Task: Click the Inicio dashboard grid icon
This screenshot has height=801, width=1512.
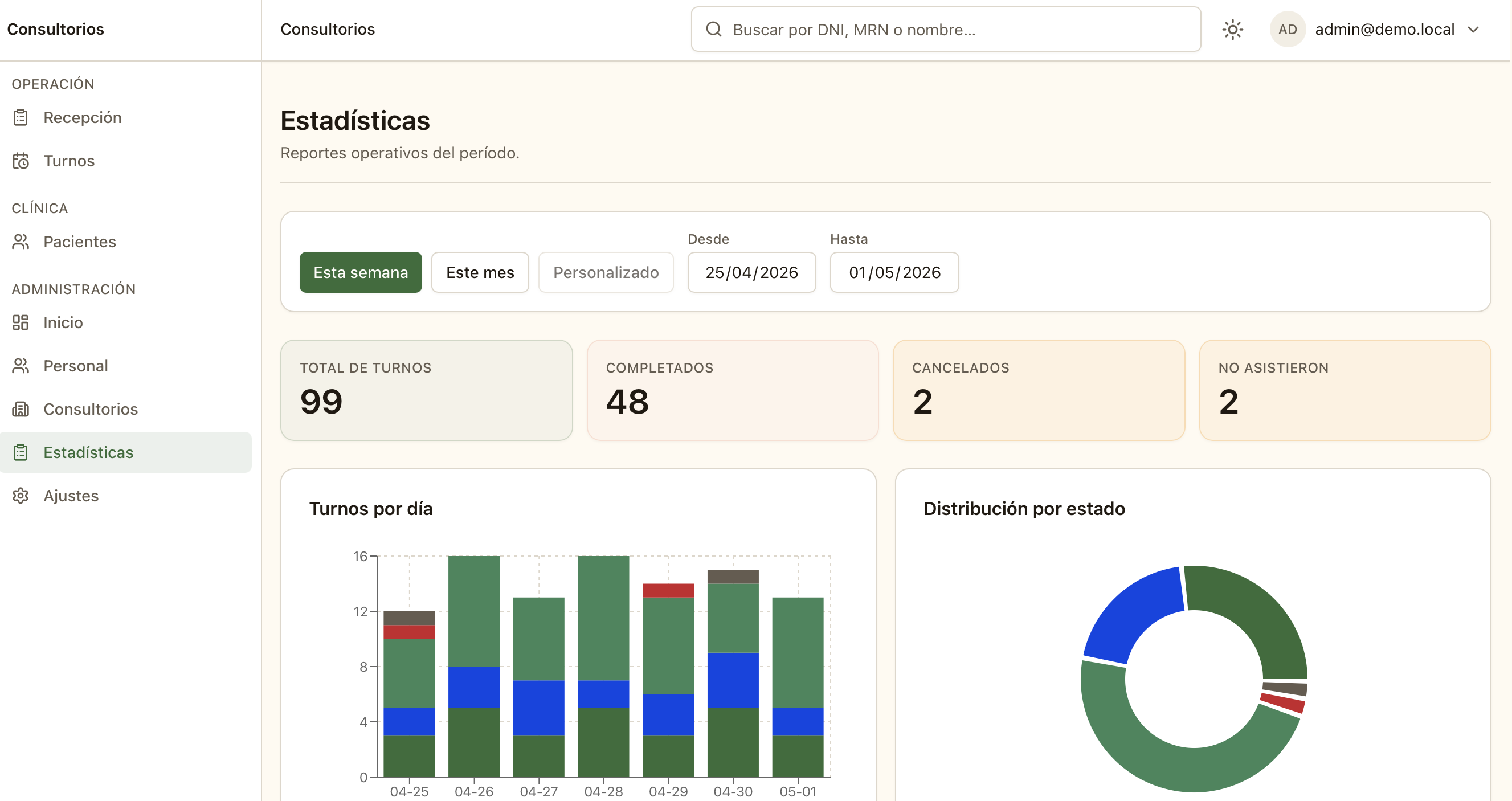Action: (x=21, y=323)
